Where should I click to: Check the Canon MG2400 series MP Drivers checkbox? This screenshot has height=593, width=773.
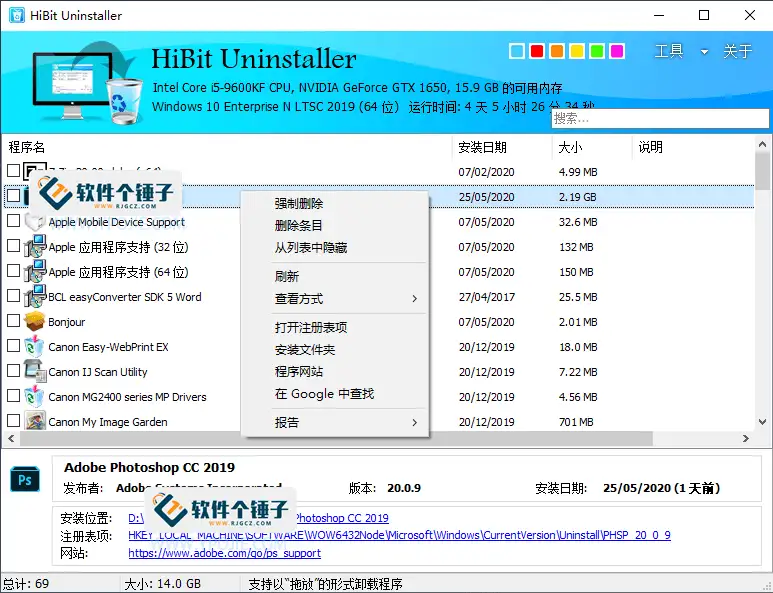13,396
